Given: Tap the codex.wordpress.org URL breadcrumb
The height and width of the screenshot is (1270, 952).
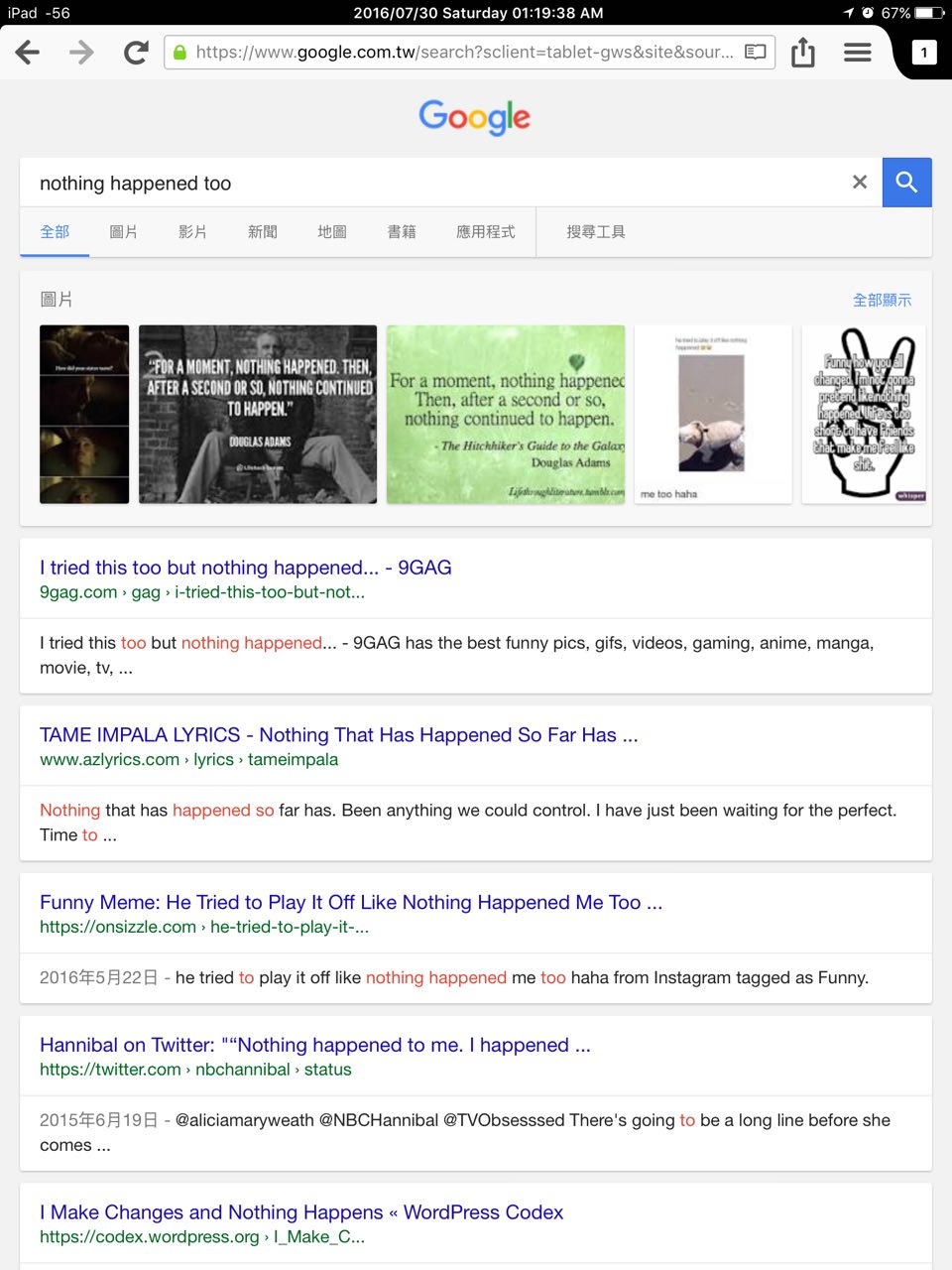Looking at the screenshot, I should coord(202,1237).
